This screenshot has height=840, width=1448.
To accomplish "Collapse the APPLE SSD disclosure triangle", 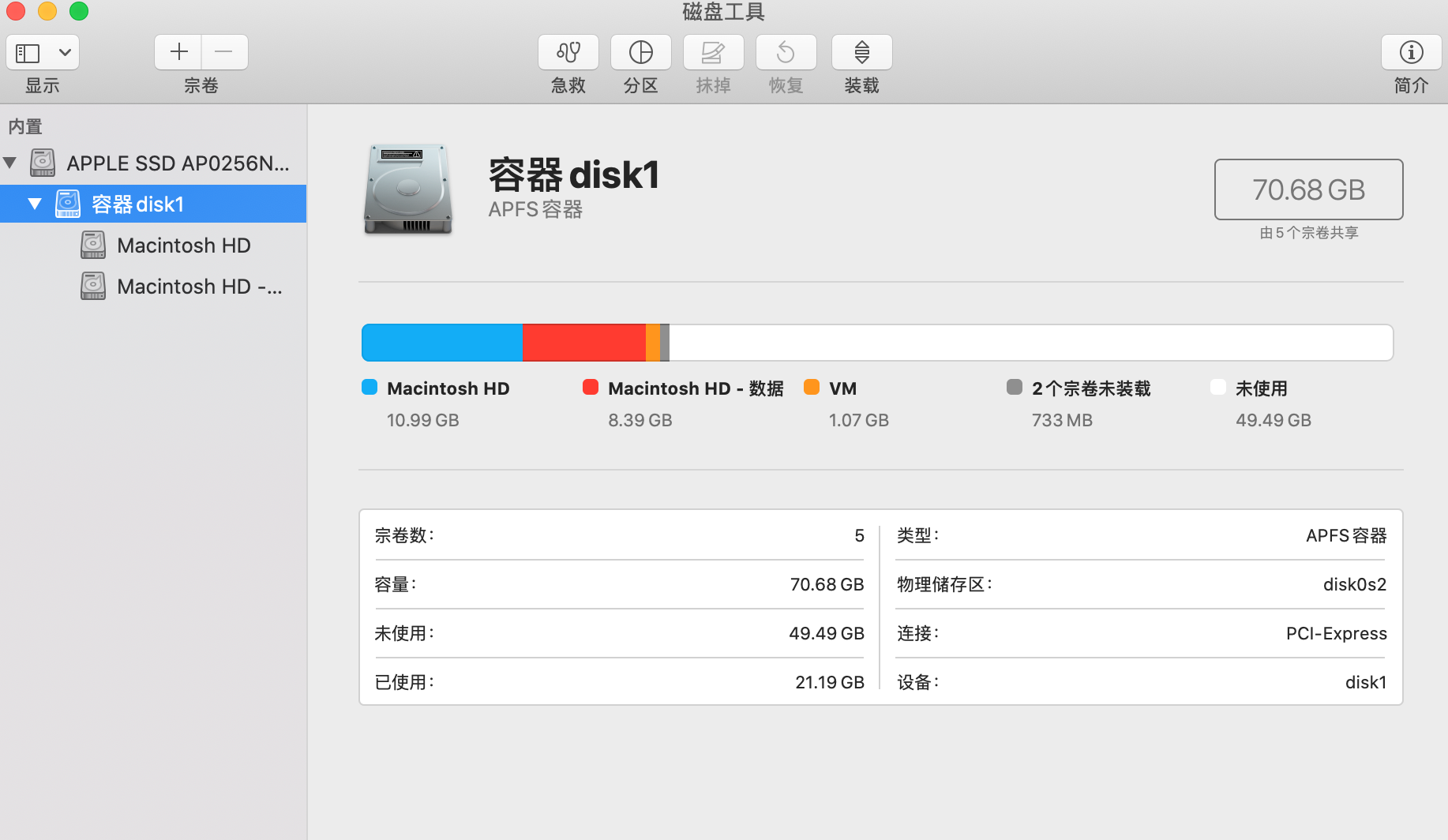I will pyautogui.click(x=10, y=163).
